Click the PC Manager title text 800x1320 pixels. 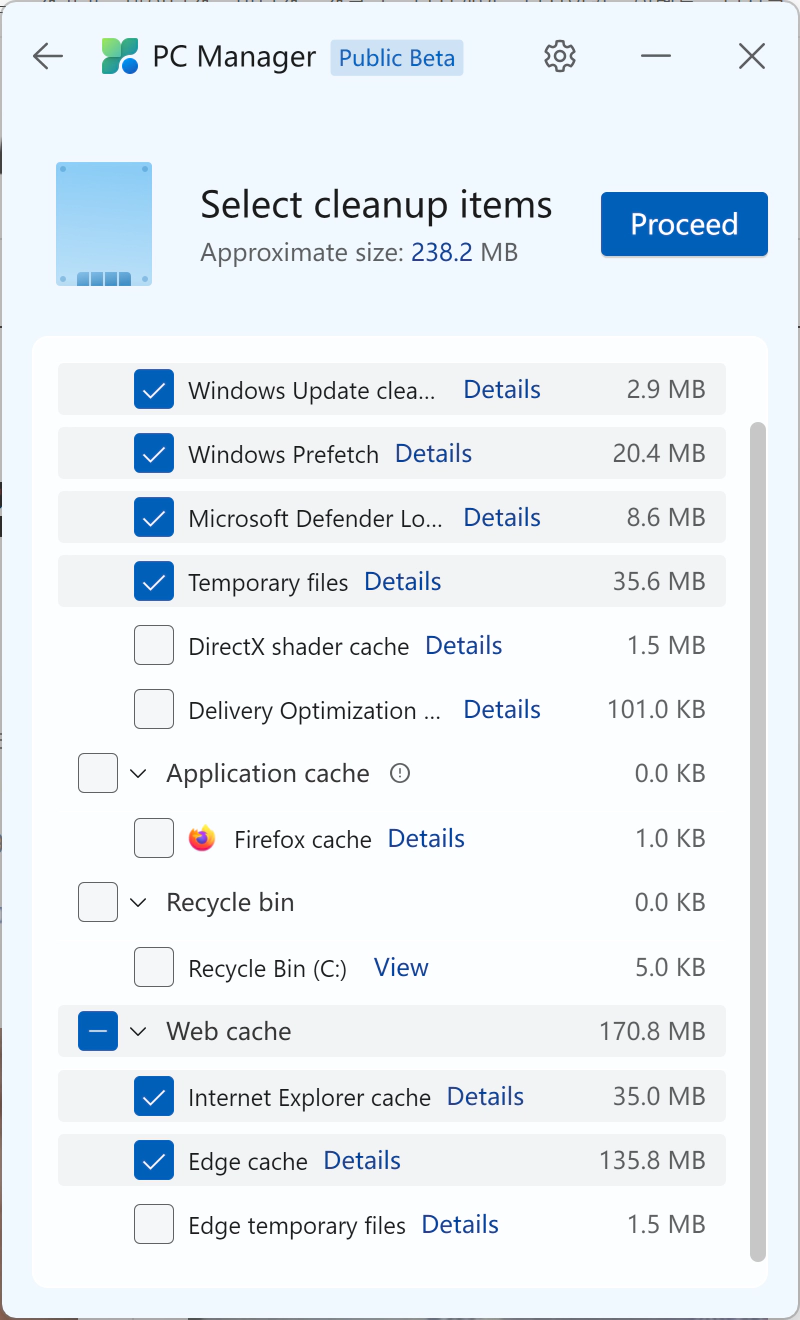pos(234,58)
